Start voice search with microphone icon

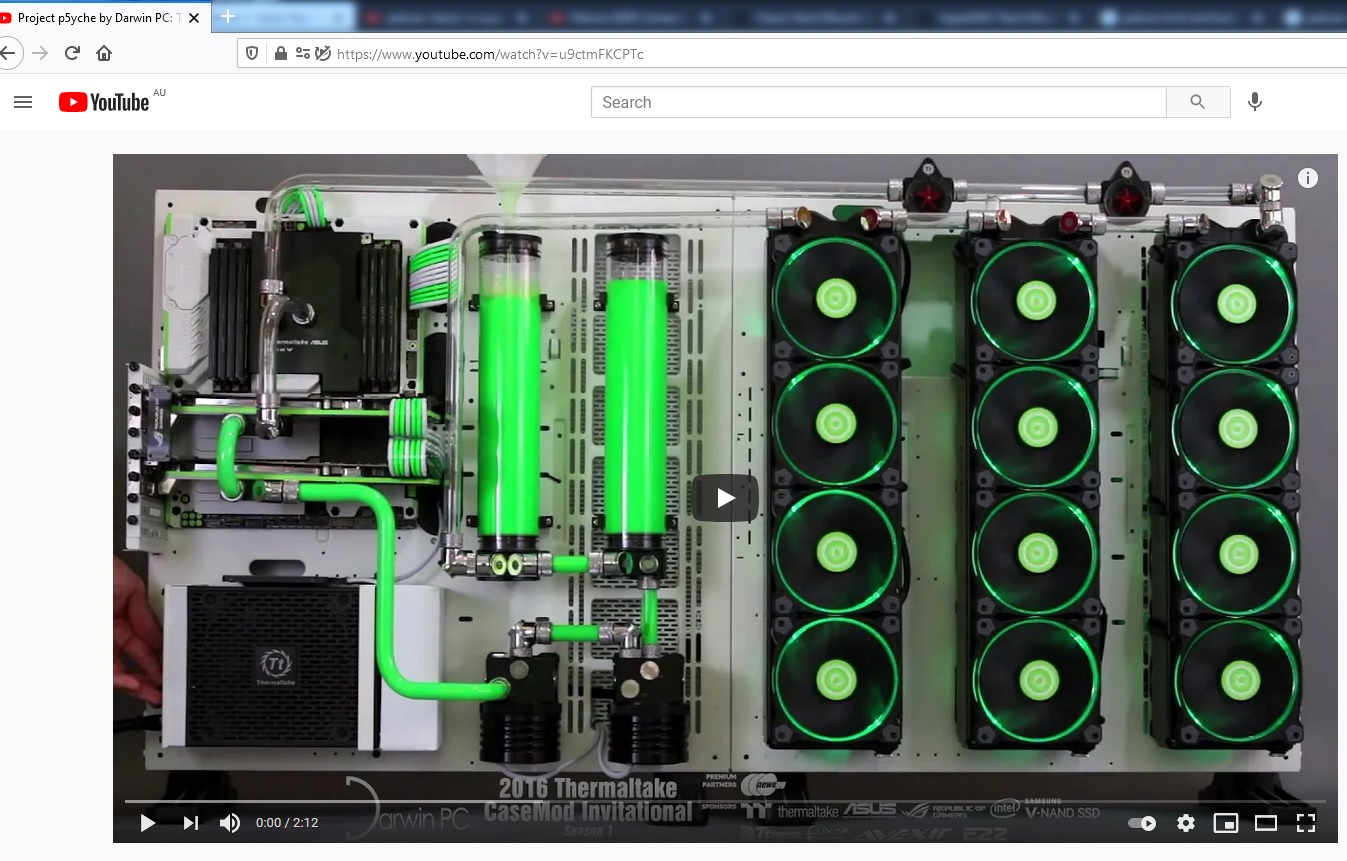pyautogui.click(x=1255, y=102)
